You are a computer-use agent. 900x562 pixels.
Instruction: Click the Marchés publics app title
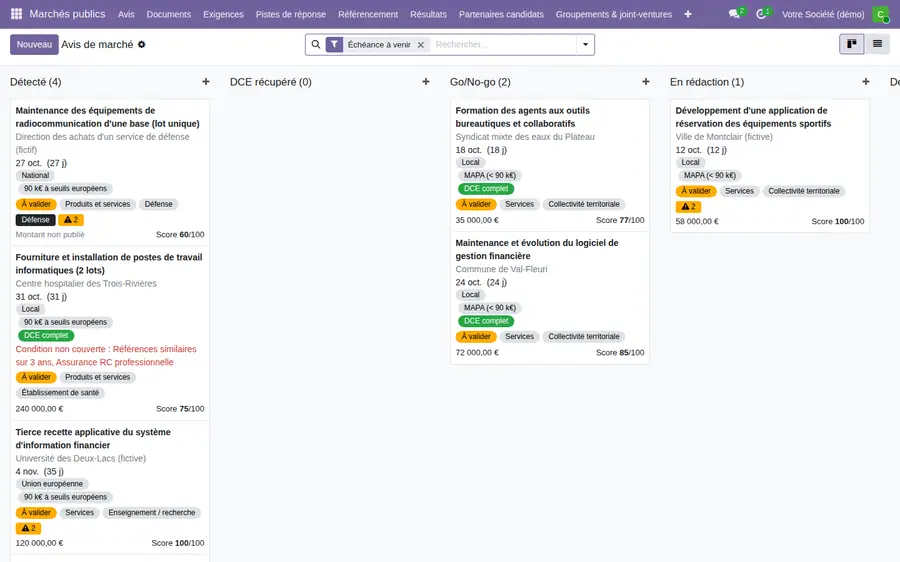(x=67, y=14)
